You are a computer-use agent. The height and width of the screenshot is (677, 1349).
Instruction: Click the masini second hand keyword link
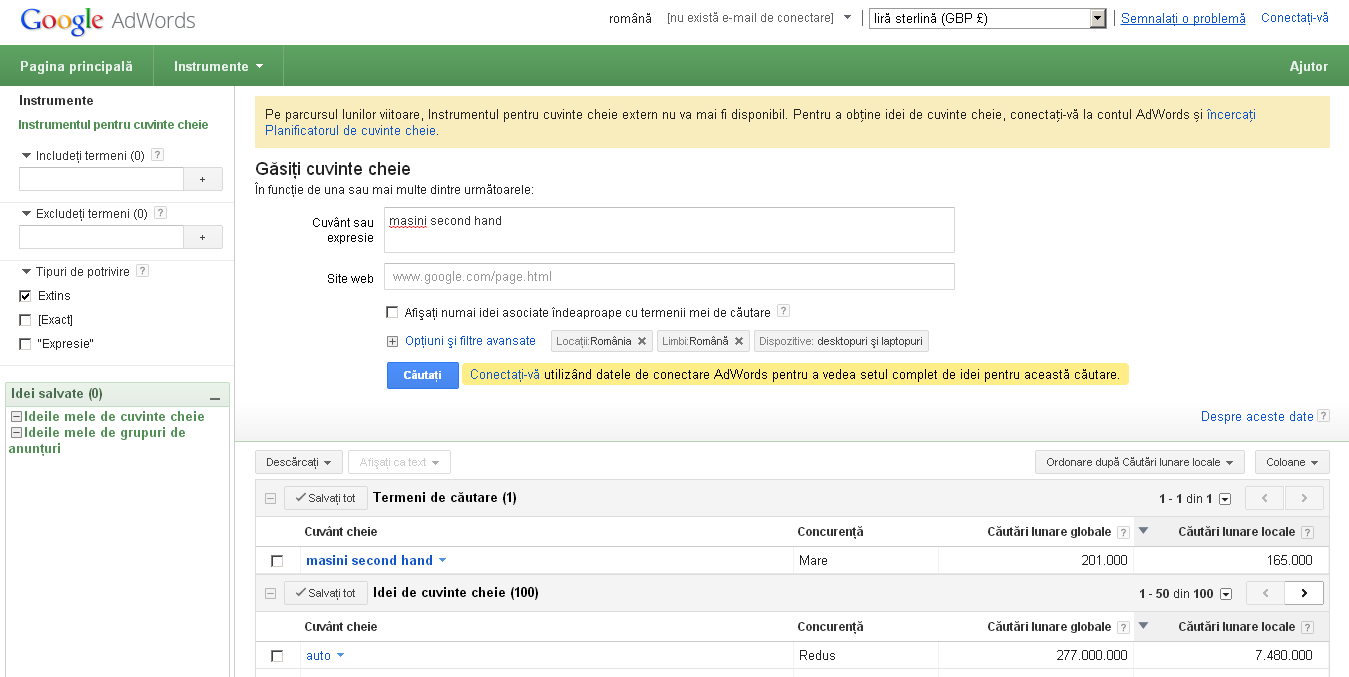click(x=369, y=561)
